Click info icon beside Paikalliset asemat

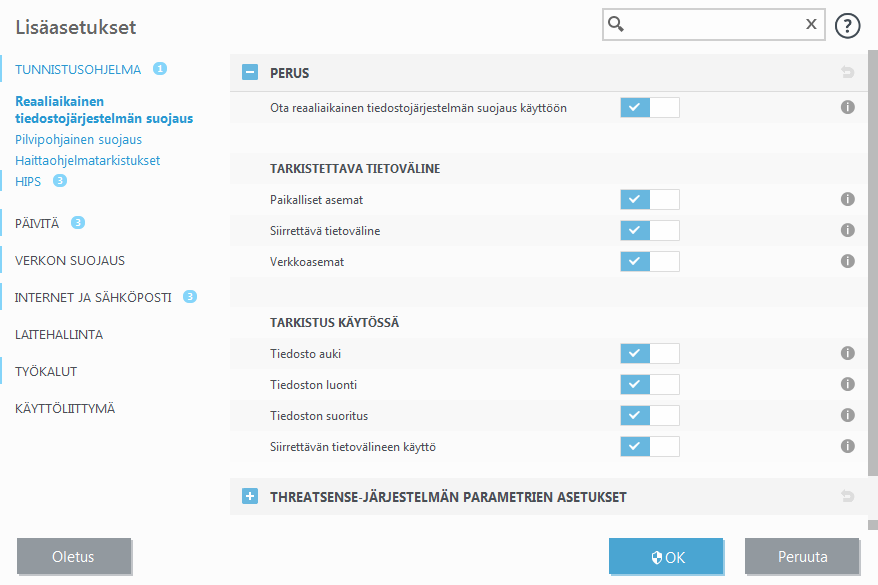(848, 200)
